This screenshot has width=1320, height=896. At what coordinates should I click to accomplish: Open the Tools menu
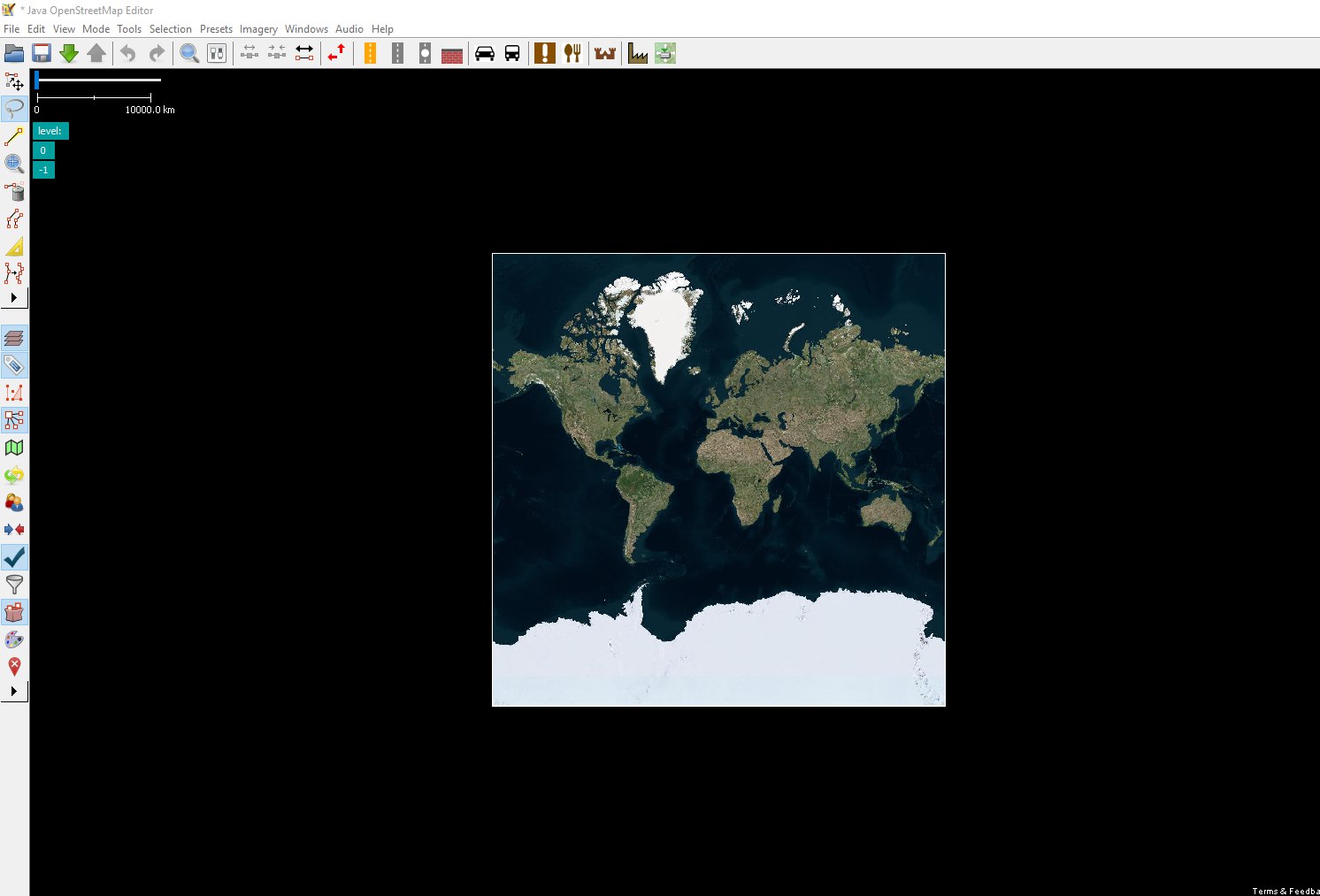pos(129,29)
